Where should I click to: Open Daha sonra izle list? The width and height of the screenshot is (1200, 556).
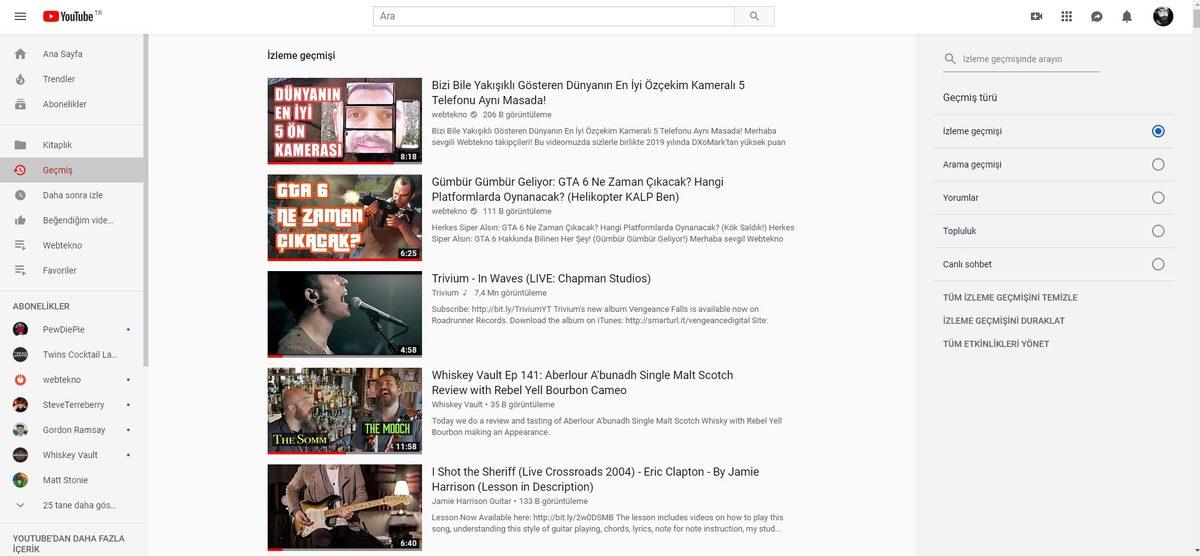pyautogui.click(x=73, y=195)
